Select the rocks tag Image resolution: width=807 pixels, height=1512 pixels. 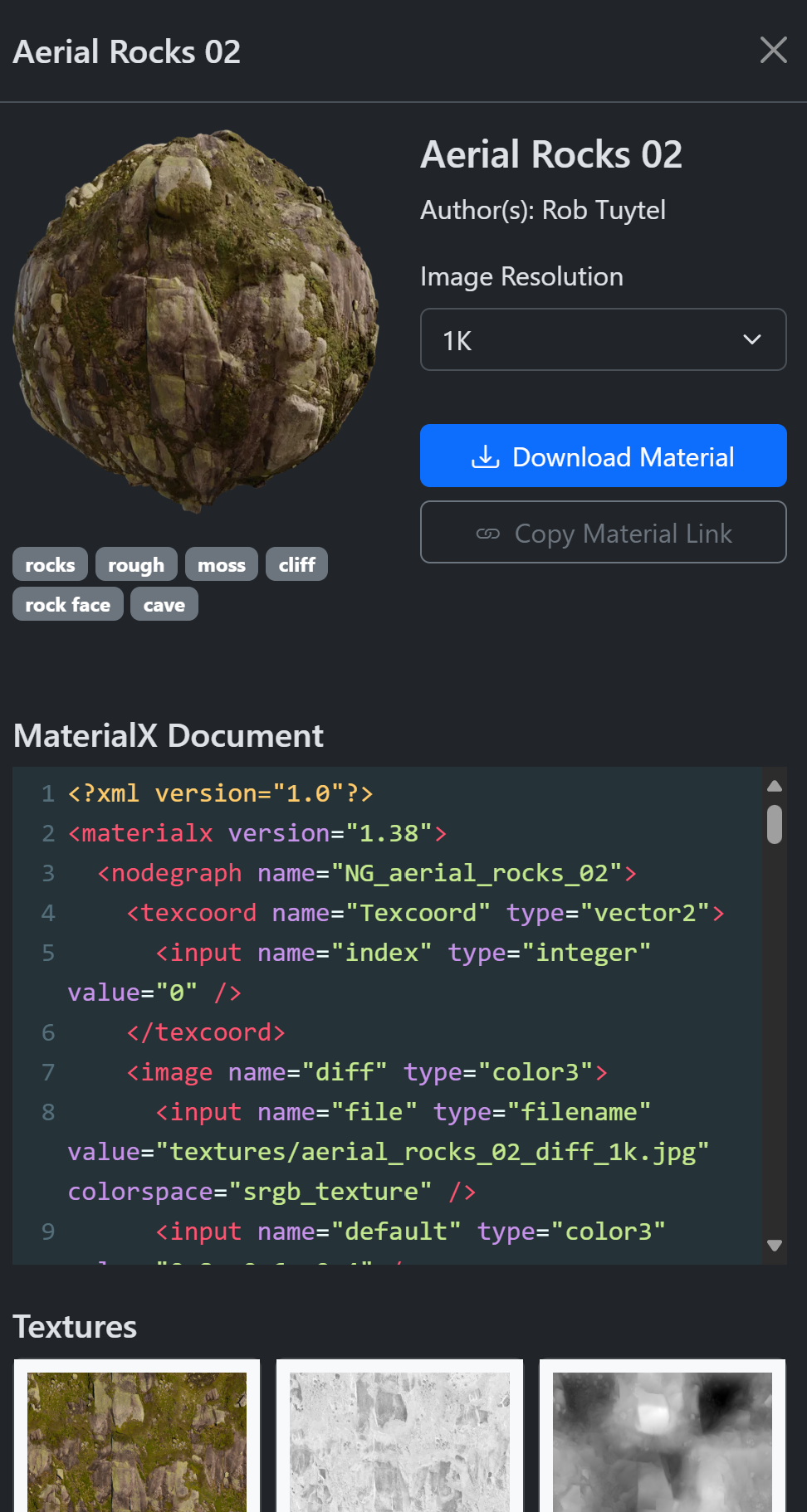(50, 564)
